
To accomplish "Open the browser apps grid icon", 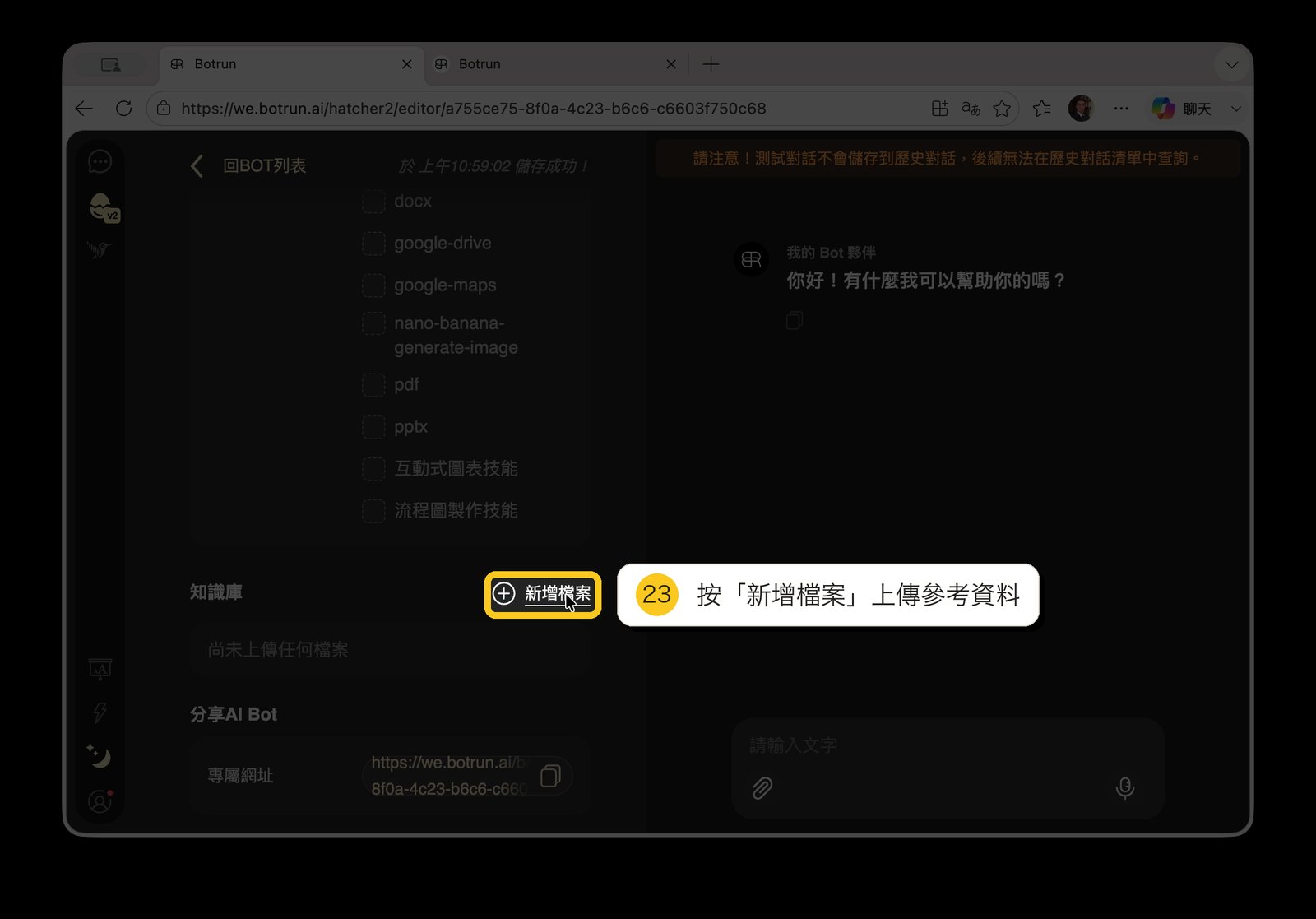I will click(x=940, y=109).
